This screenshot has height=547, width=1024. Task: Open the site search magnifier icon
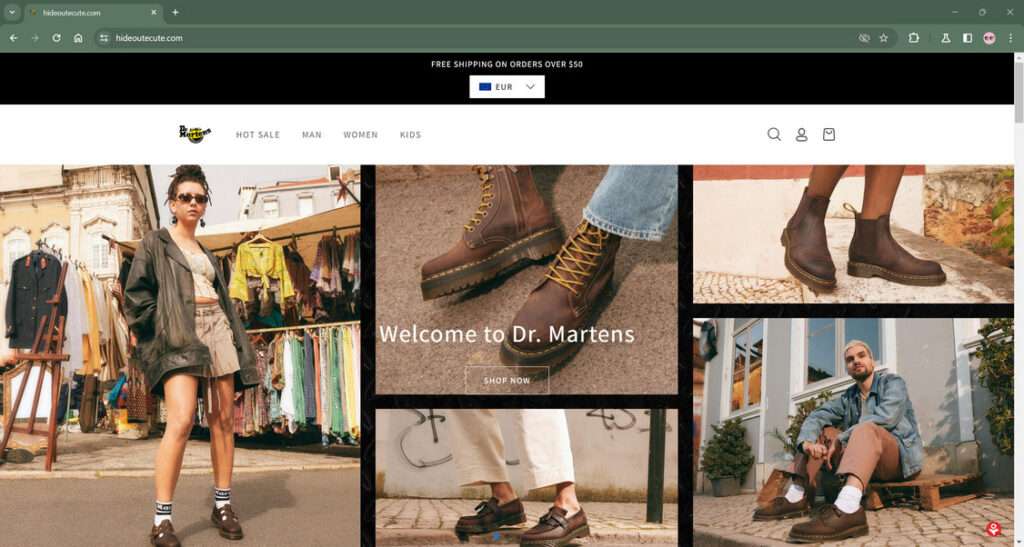[x=774, y=134]
